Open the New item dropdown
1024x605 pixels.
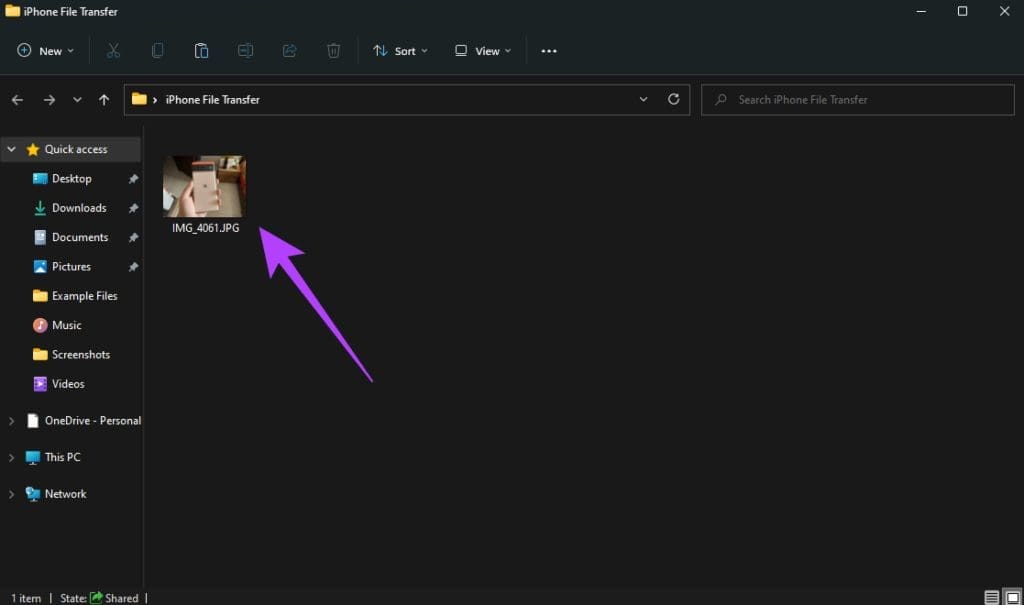(x=46, y=51)
